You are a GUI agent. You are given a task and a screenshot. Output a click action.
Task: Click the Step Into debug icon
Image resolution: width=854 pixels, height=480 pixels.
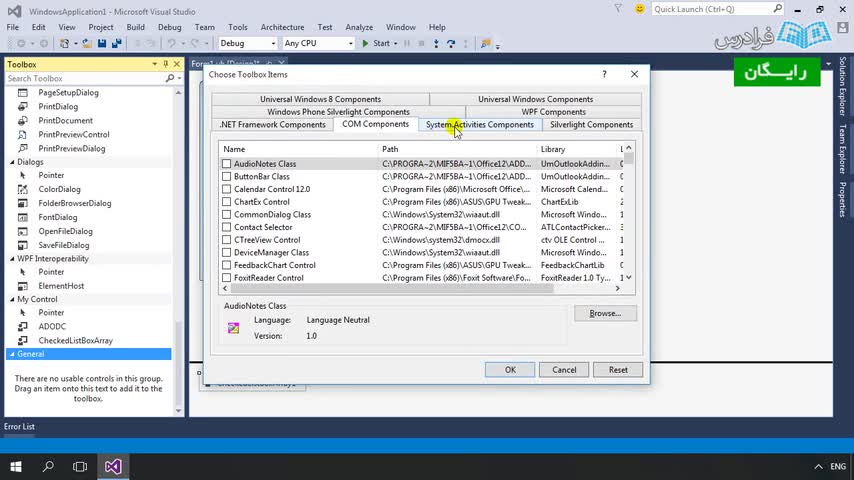[436, 43]
